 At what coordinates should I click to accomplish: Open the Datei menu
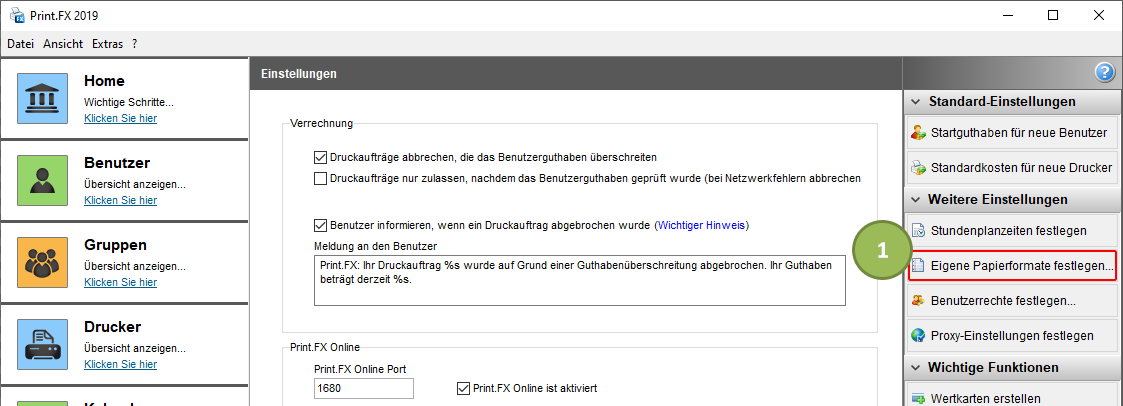click(x=21, y=44)
